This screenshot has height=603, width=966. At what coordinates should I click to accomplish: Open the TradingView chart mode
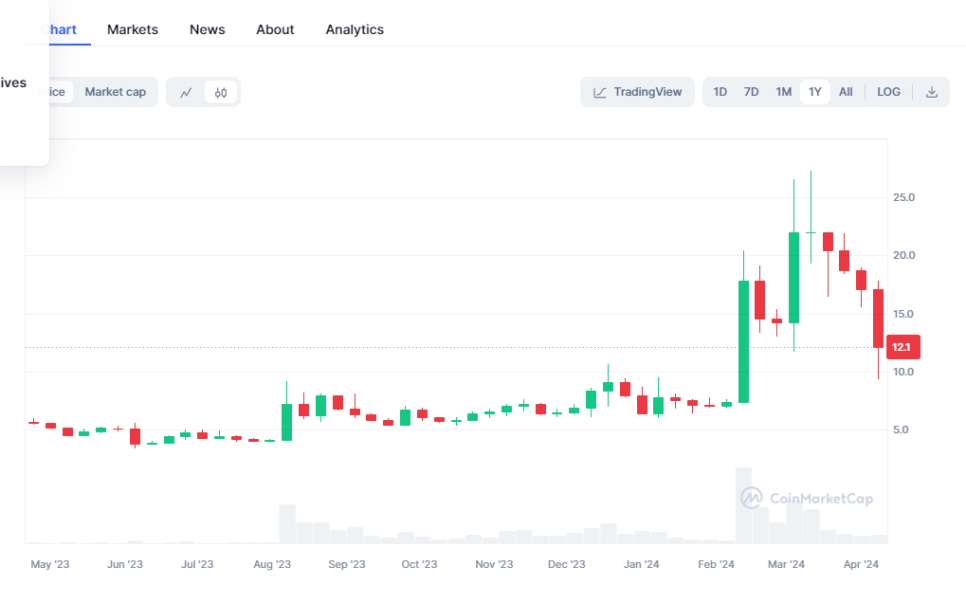[637, 92]
